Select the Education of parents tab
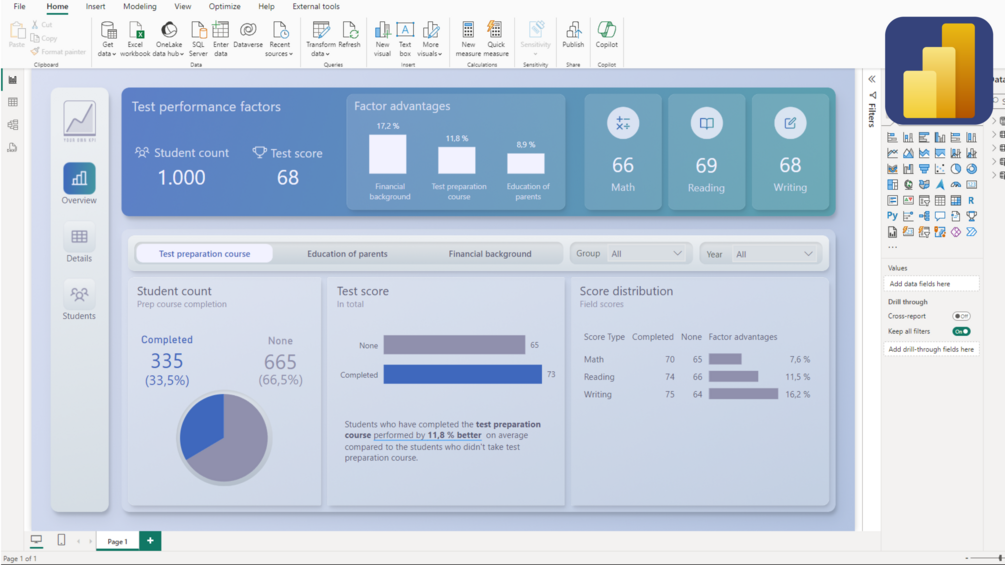Screen dimensions: 1005x565 347,254
